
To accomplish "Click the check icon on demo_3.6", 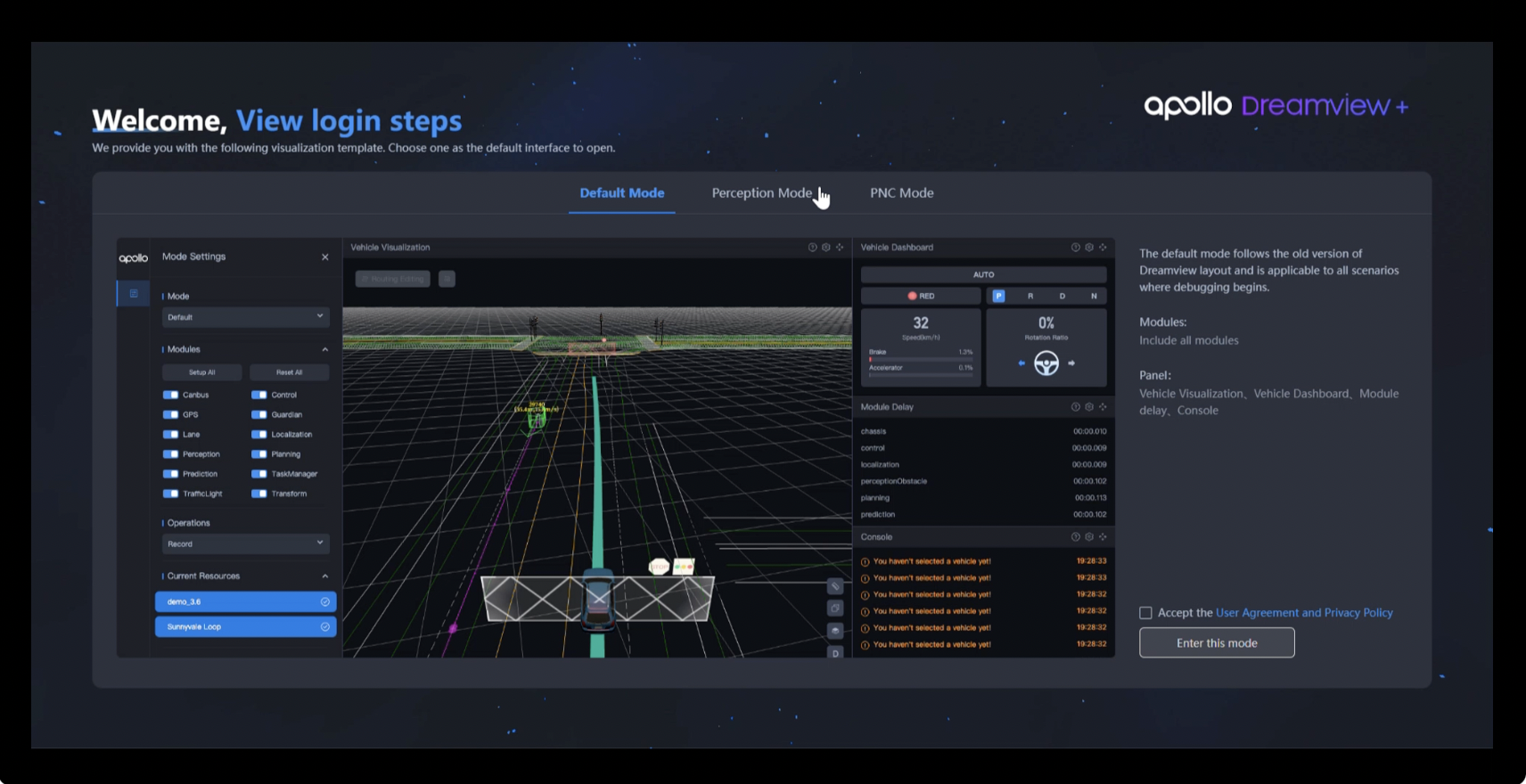I will tap(324, 601).
